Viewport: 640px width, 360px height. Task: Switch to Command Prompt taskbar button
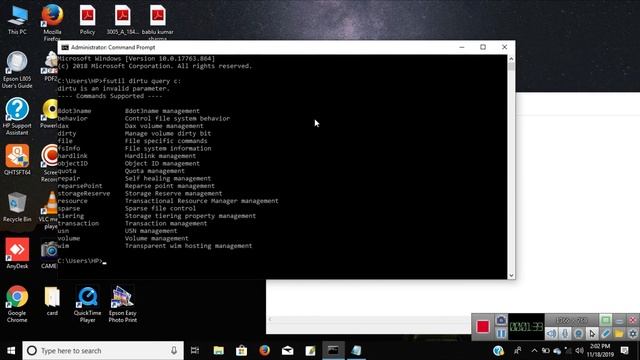click(333, 351)
